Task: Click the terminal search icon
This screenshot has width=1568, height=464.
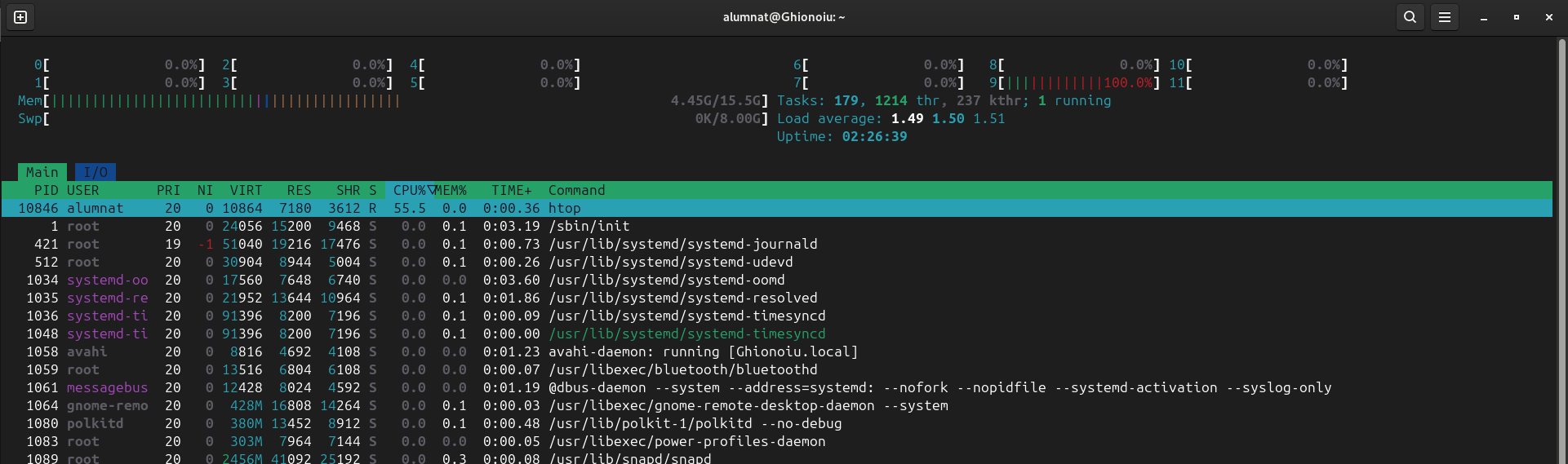Action: point(1410,17)
